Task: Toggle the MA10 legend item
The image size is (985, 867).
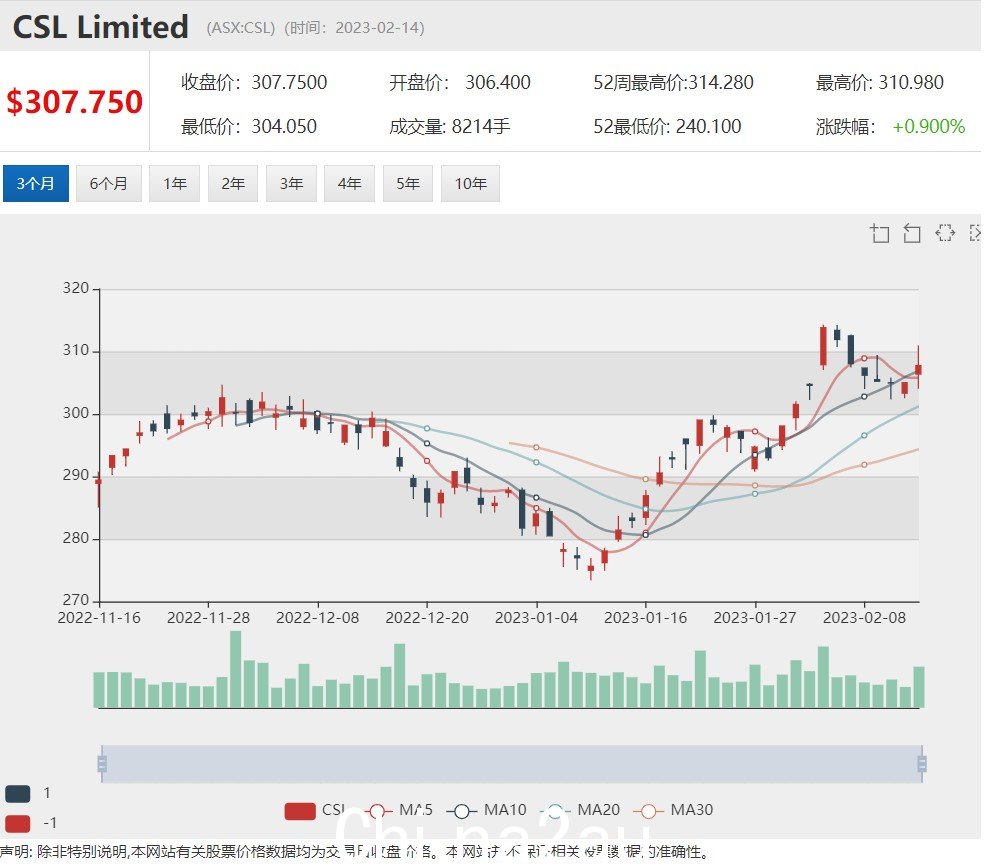Action: (487, 810)
